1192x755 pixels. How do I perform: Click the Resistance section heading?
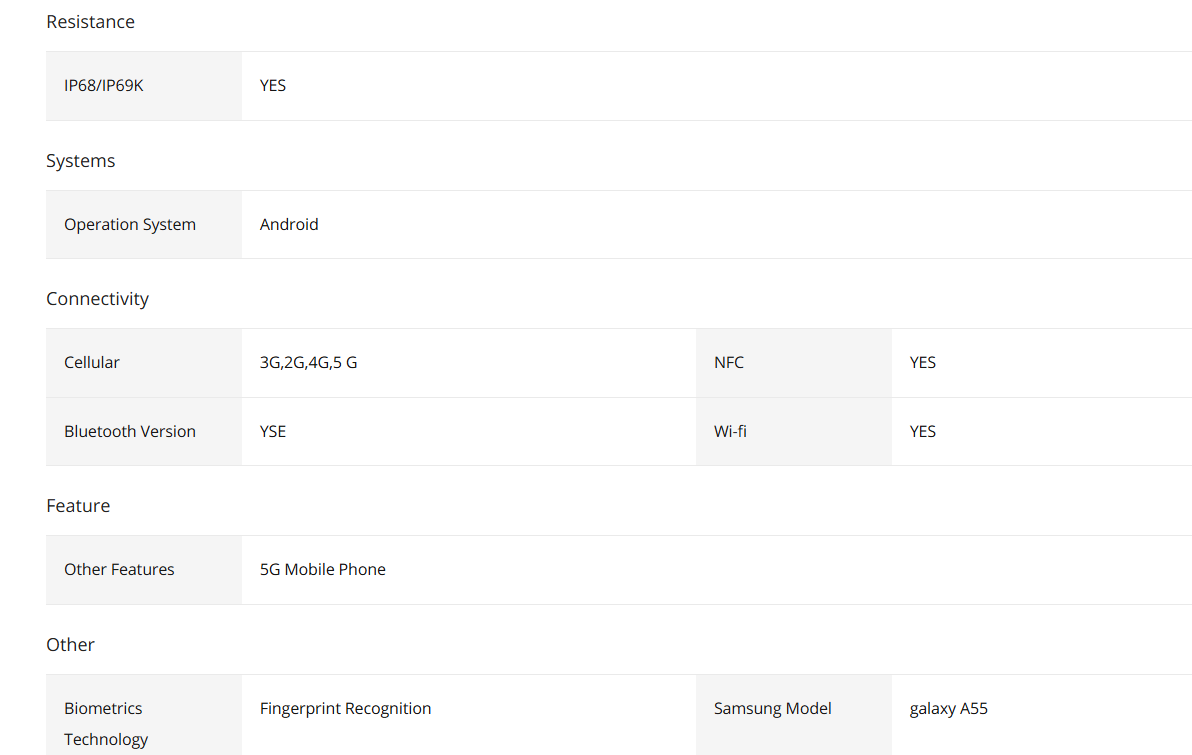(90, 22)
